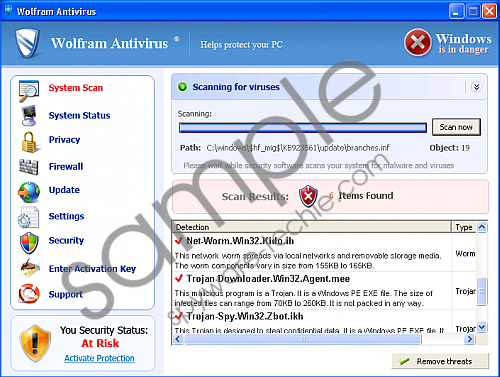Click the Scan now button
Viewport: 500px width, 377px height.
456,127
